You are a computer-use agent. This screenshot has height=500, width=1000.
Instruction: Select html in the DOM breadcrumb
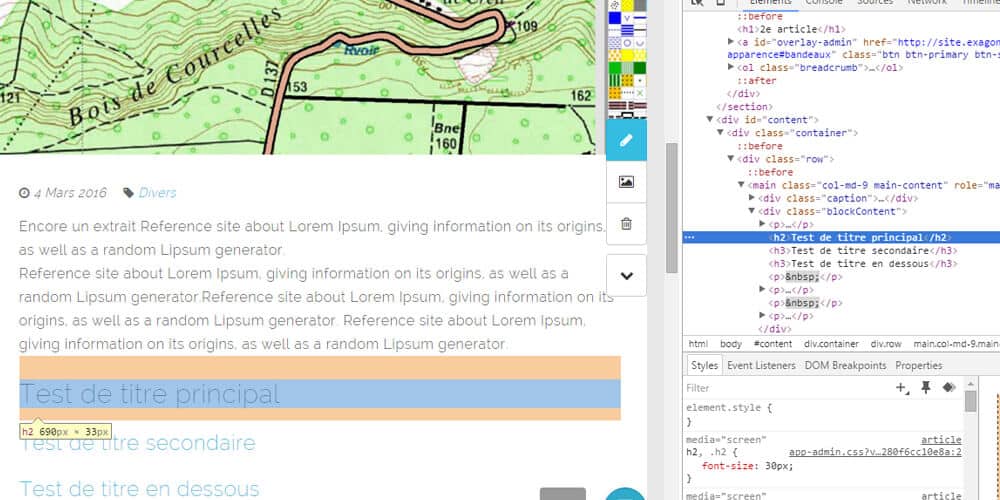pyautogui.click(x=698, y=344)
